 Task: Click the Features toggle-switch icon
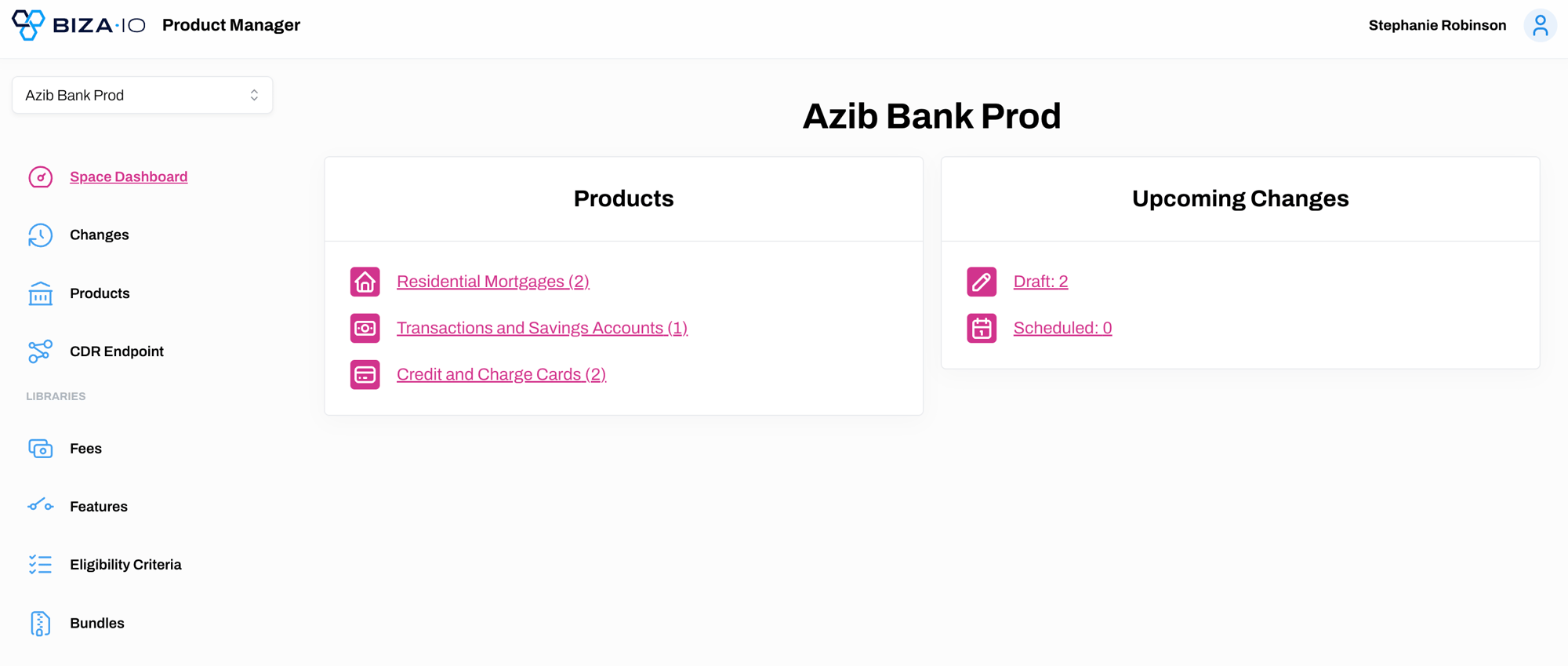tap(40, 506)
